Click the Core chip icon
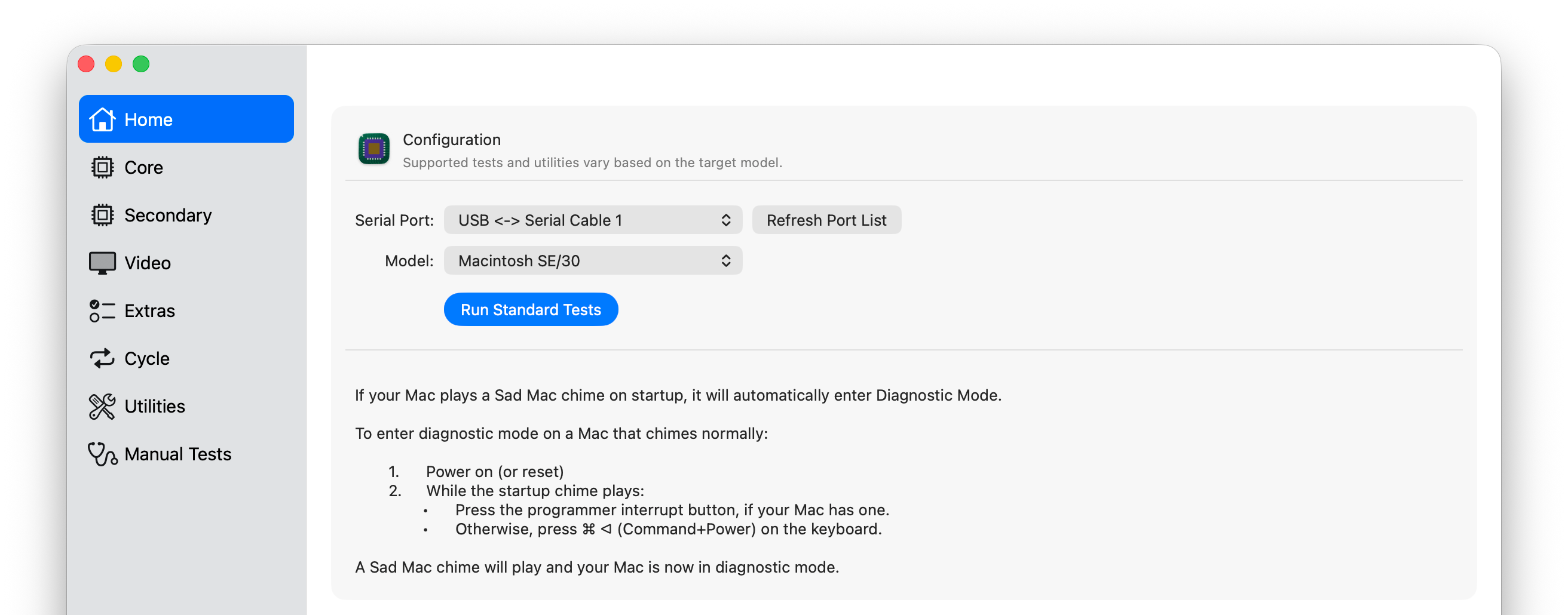 click(102, 167)
